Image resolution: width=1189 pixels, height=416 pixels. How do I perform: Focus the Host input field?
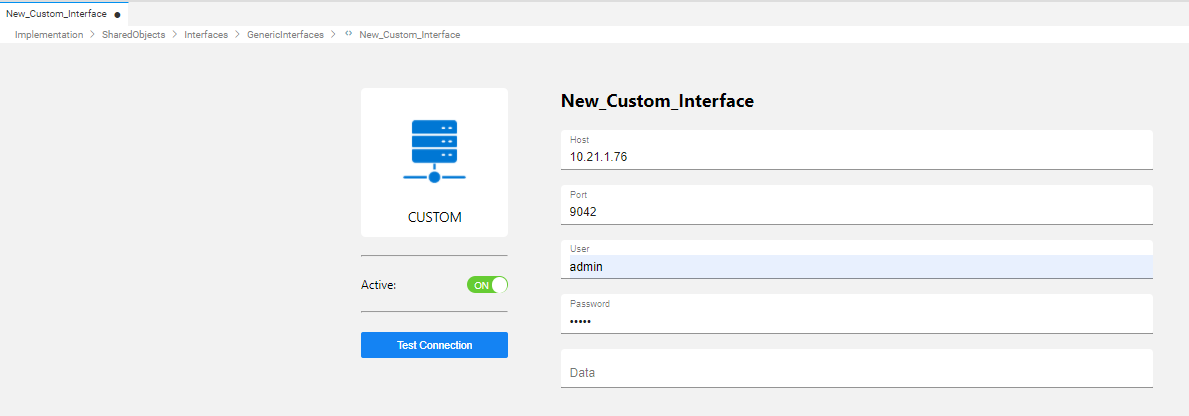coord(856,157)
